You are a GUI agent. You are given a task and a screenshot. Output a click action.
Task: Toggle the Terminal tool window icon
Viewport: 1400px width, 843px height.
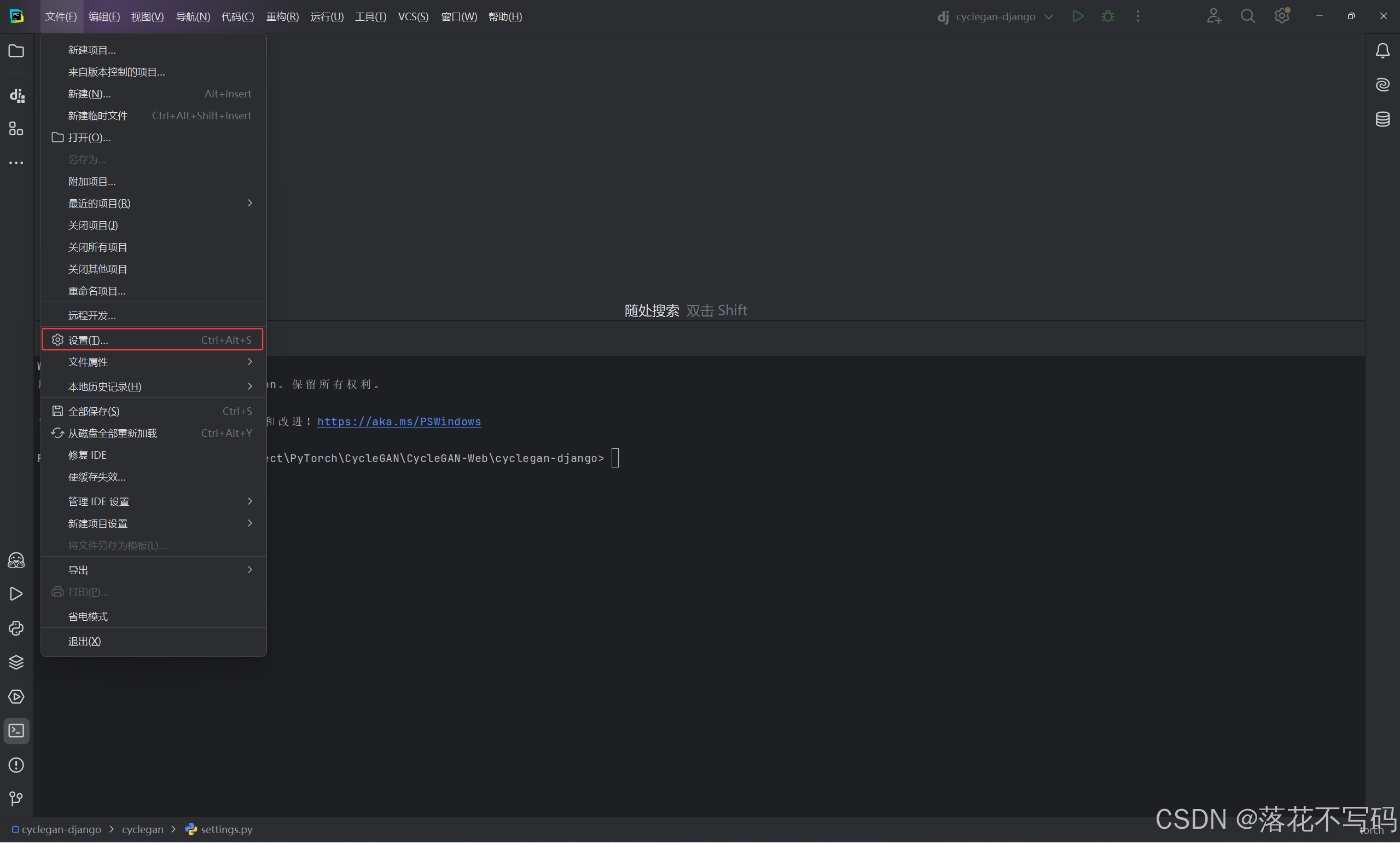point(16,731)
